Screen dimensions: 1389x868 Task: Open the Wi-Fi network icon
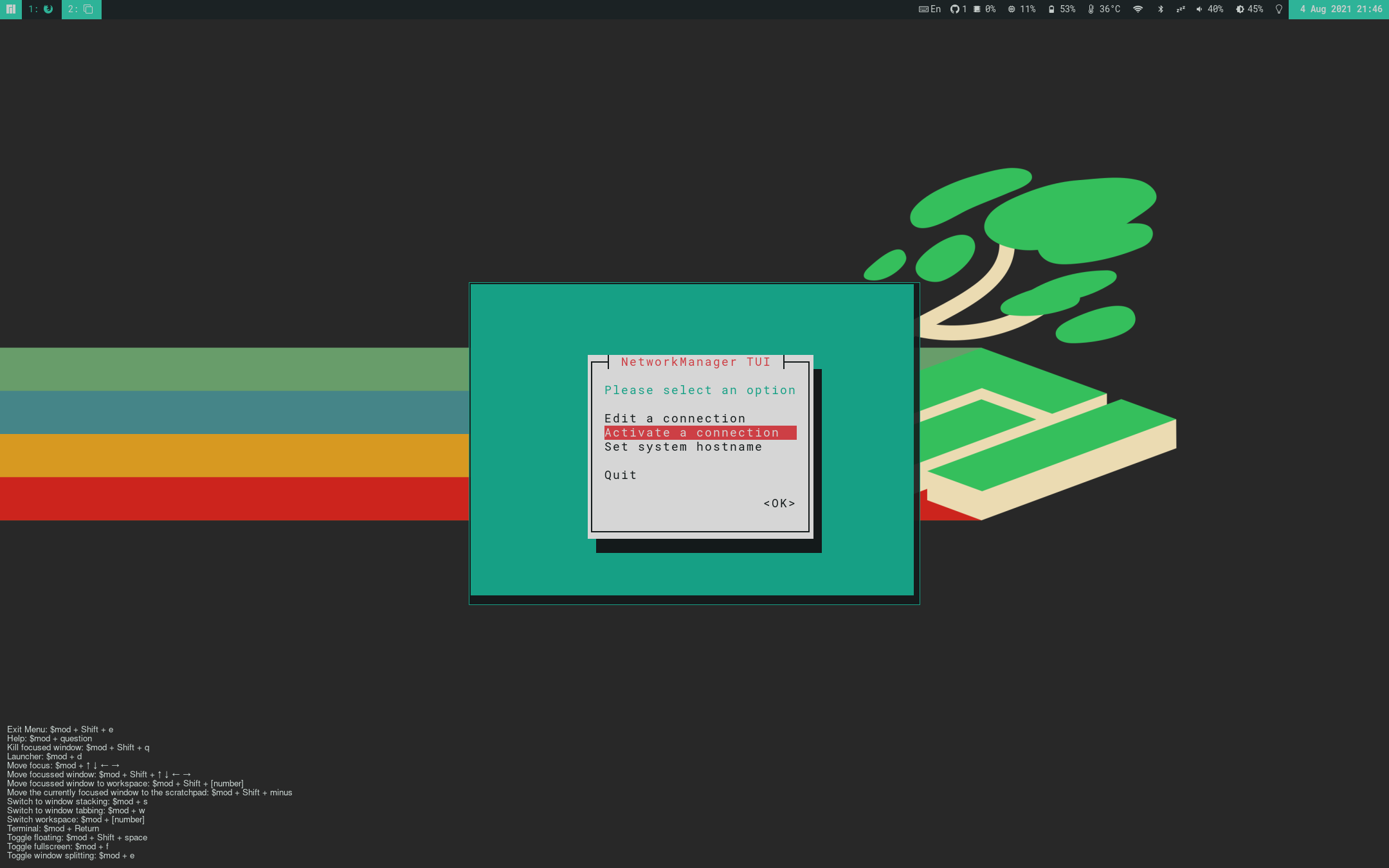tap(1138, 9)
